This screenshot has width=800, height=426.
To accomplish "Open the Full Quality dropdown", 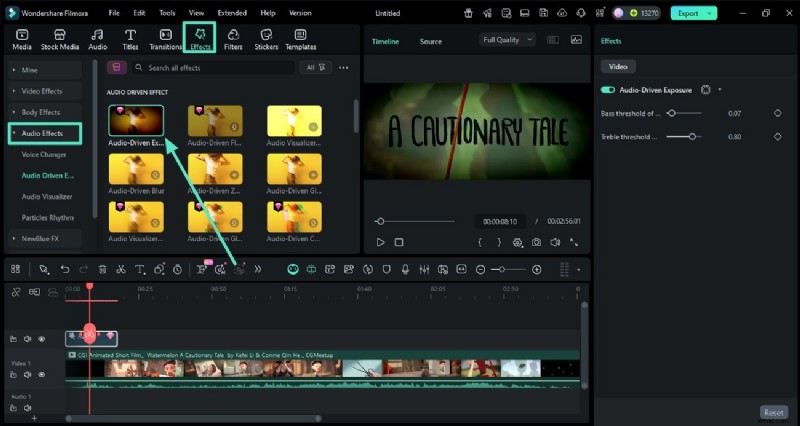I will click(x=507, y=40).
